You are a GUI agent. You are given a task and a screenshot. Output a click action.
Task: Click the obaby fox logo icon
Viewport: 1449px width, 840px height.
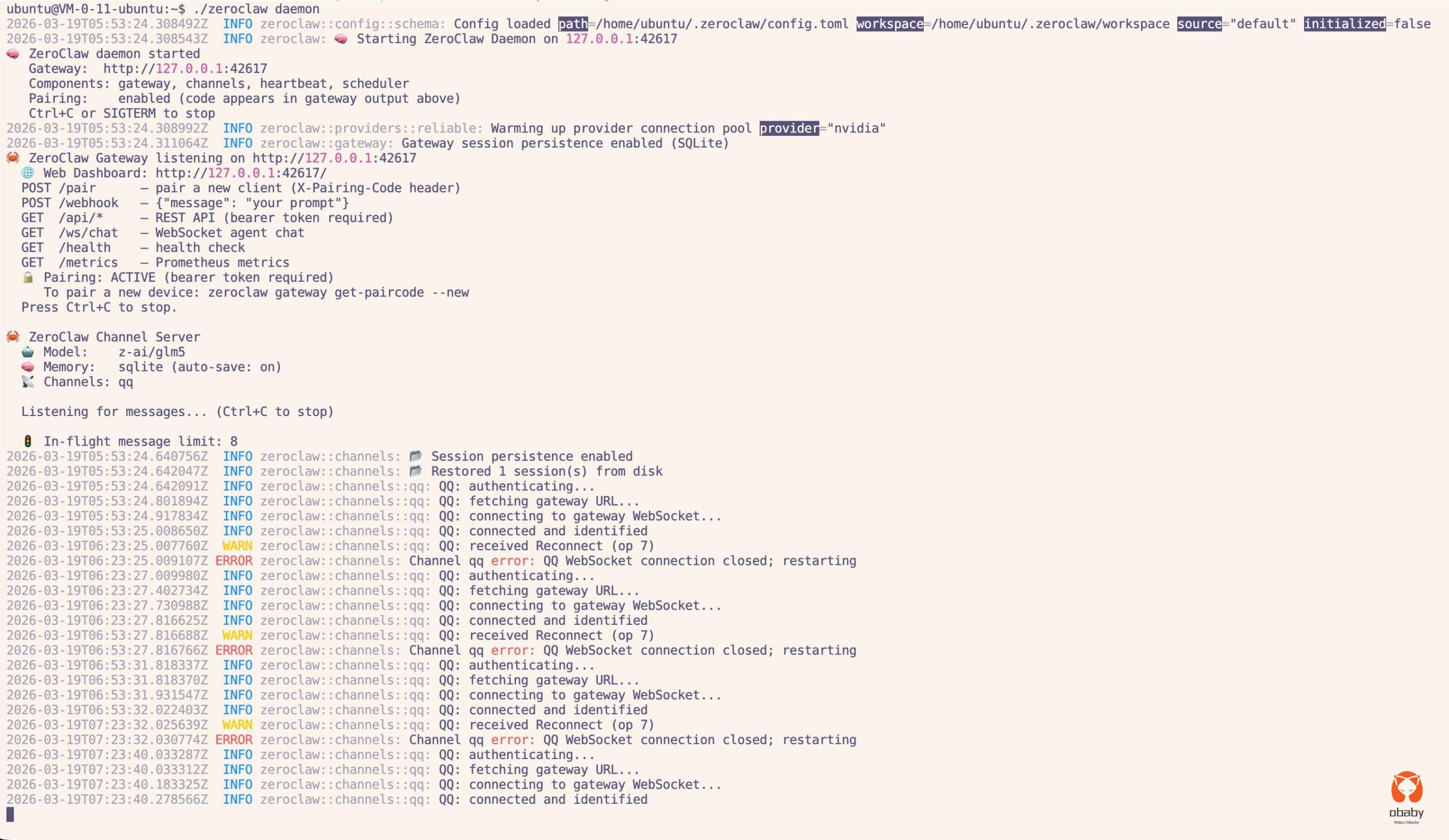1407,787
